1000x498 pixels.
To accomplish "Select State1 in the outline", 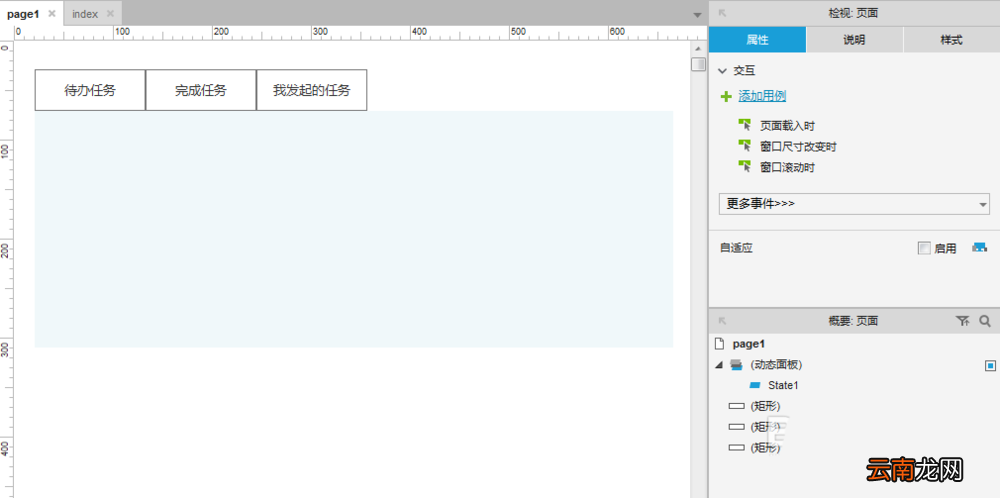I will [783, 385].
